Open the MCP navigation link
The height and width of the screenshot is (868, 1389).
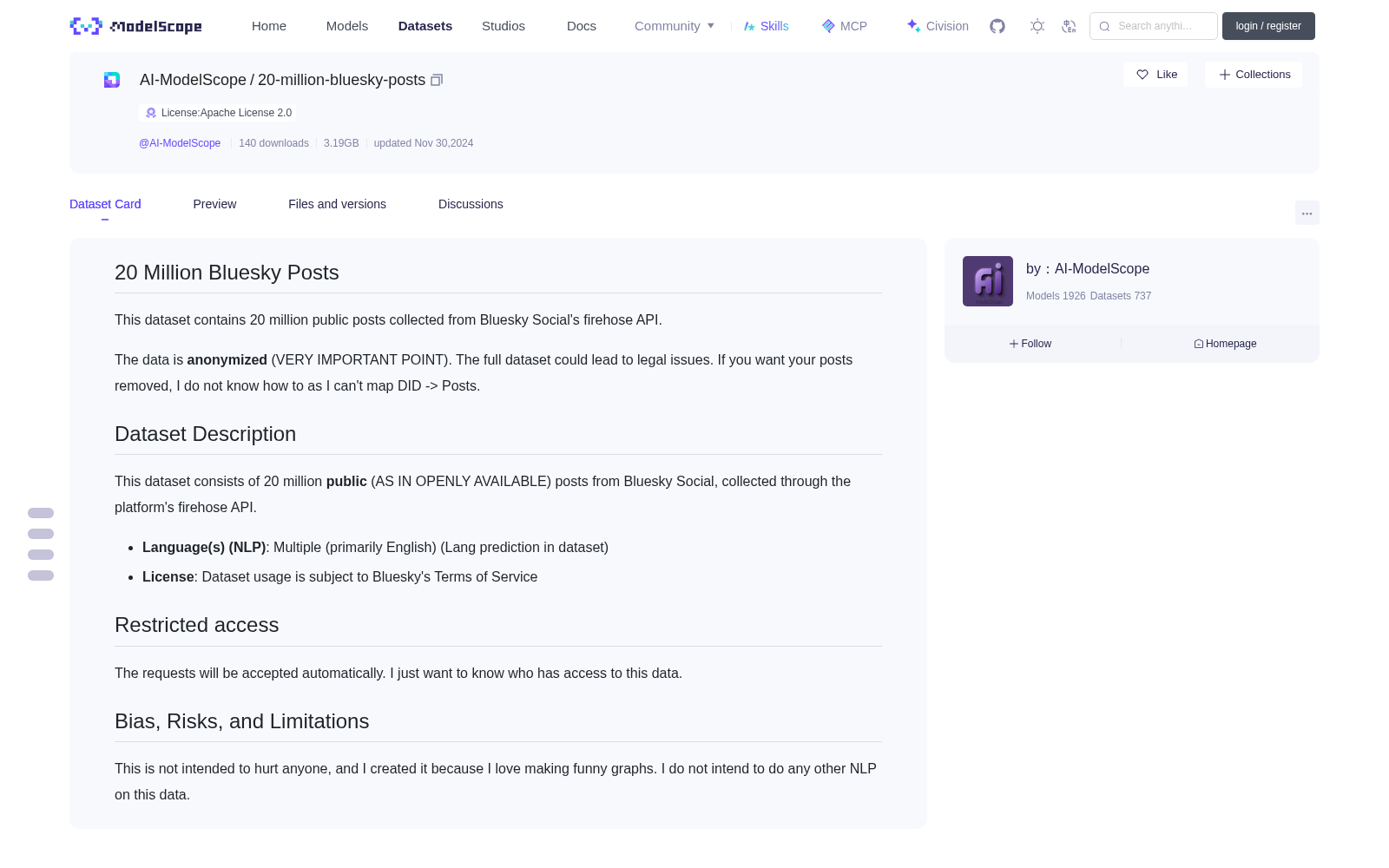[845, 26]
